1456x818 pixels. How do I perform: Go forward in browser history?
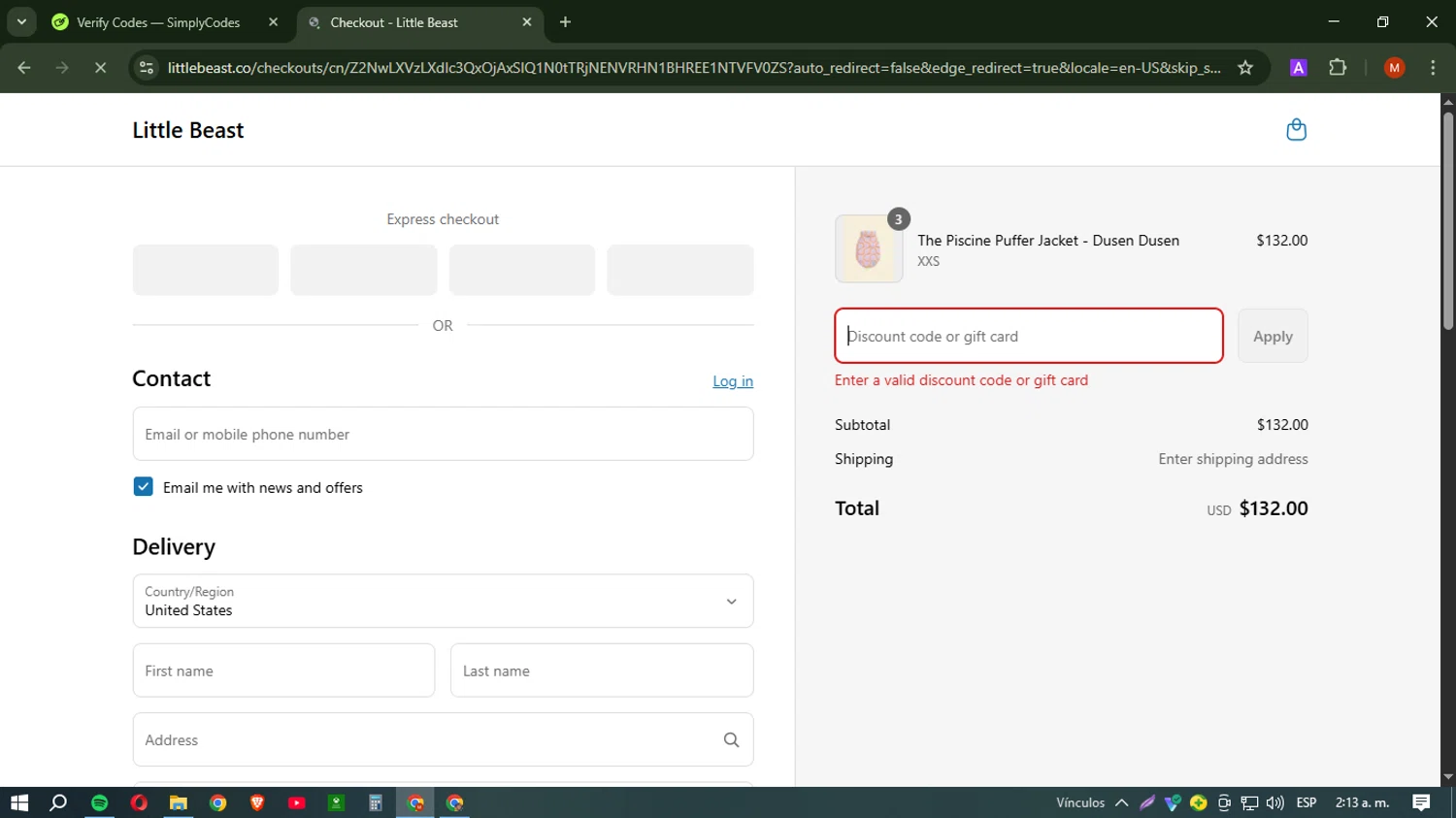tap(62, 68)
